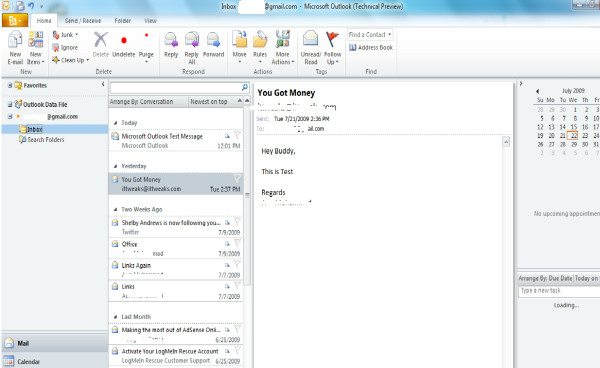Open Microsoft Outlook Test Message email

click(x=176, y=140)
